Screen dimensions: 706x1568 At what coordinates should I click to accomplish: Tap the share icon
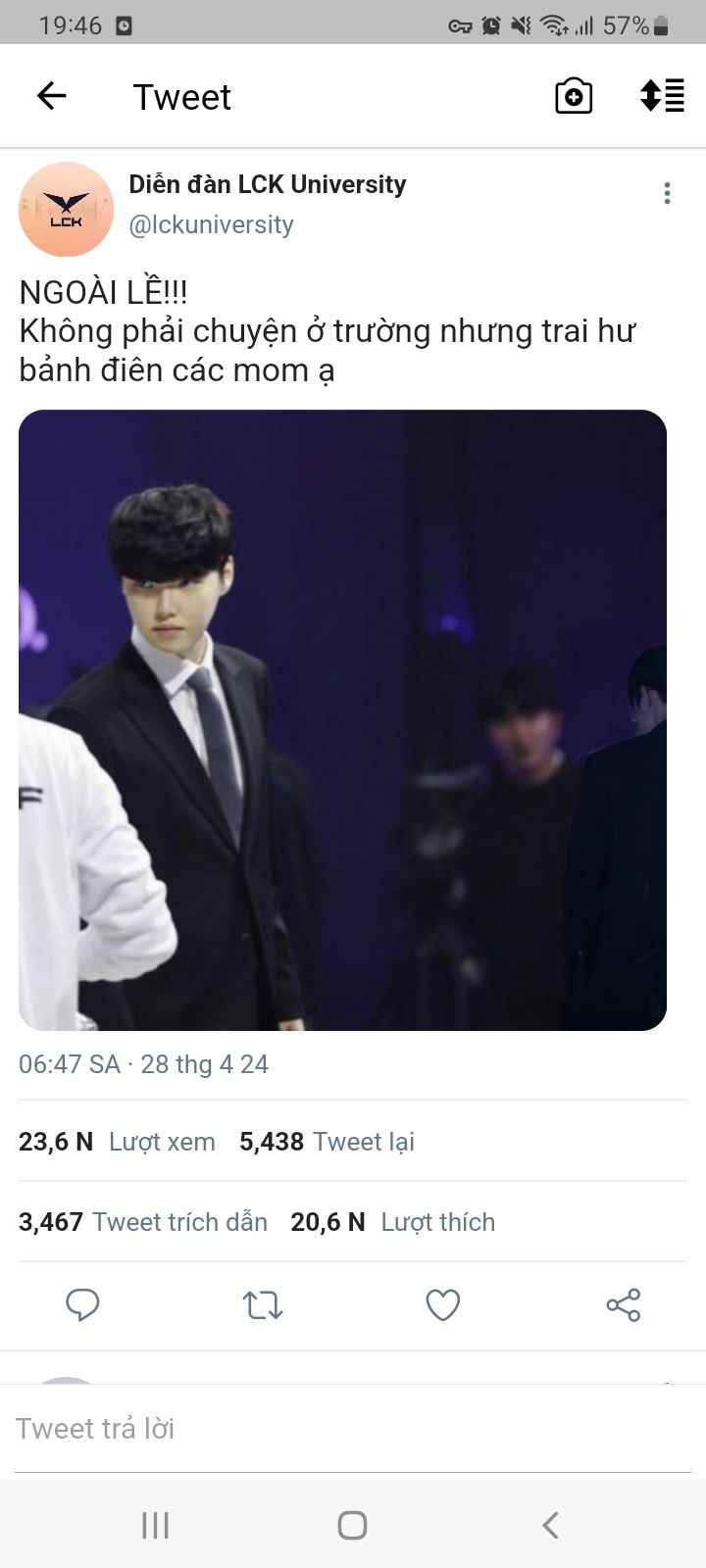[624, 1304]
